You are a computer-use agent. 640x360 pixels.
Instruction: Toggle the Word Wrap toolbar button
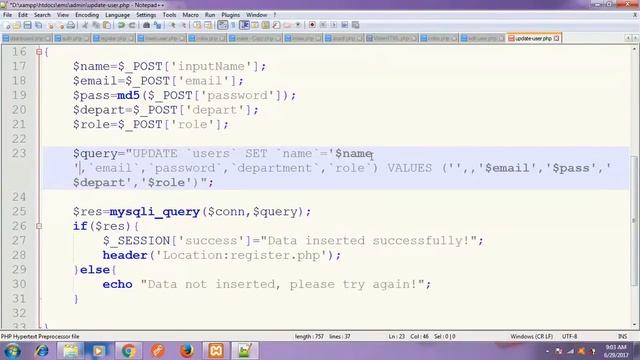222,25
